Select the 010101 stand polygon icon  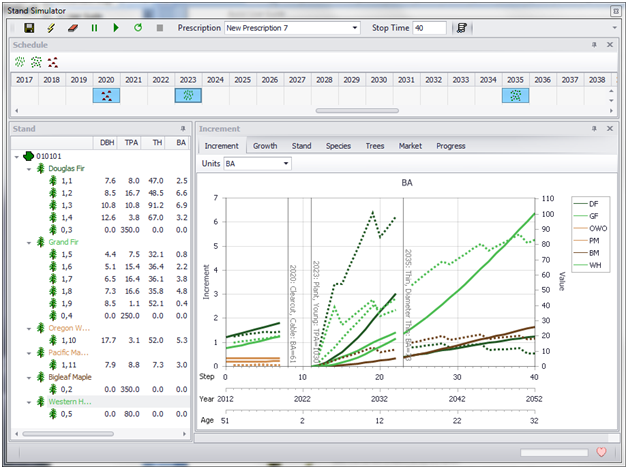(x=28, y=156)
